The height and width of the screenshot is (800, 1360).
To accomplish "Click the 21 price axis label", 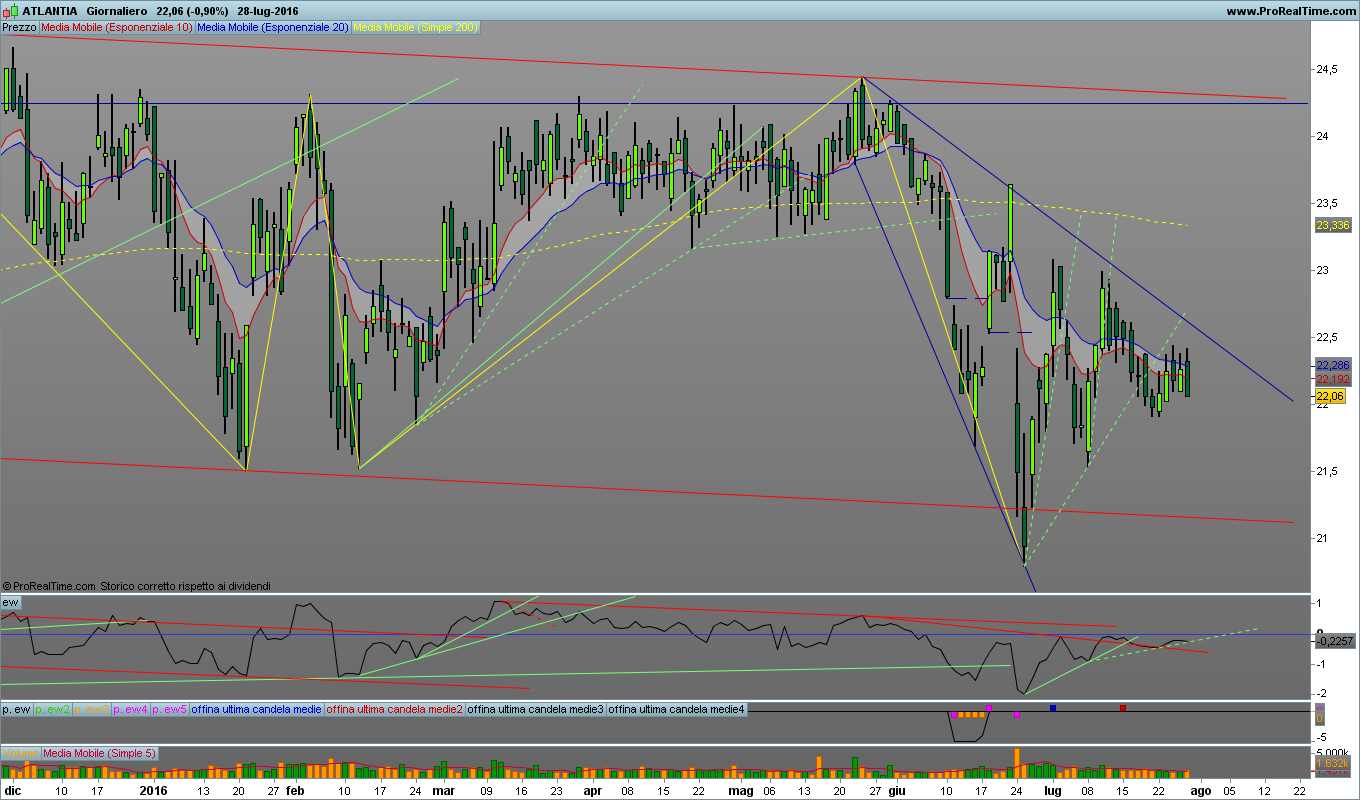I will pyautogui.click(x=1323, y=538).
